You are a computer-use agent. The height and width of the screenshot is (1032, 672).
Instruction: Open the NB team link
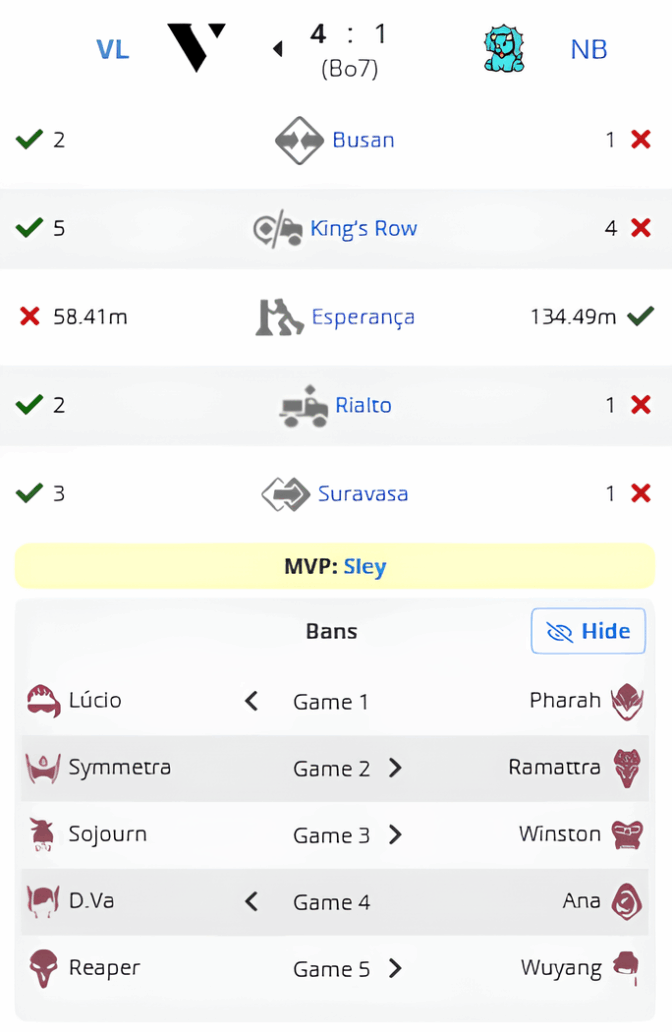tap(589, 49)
